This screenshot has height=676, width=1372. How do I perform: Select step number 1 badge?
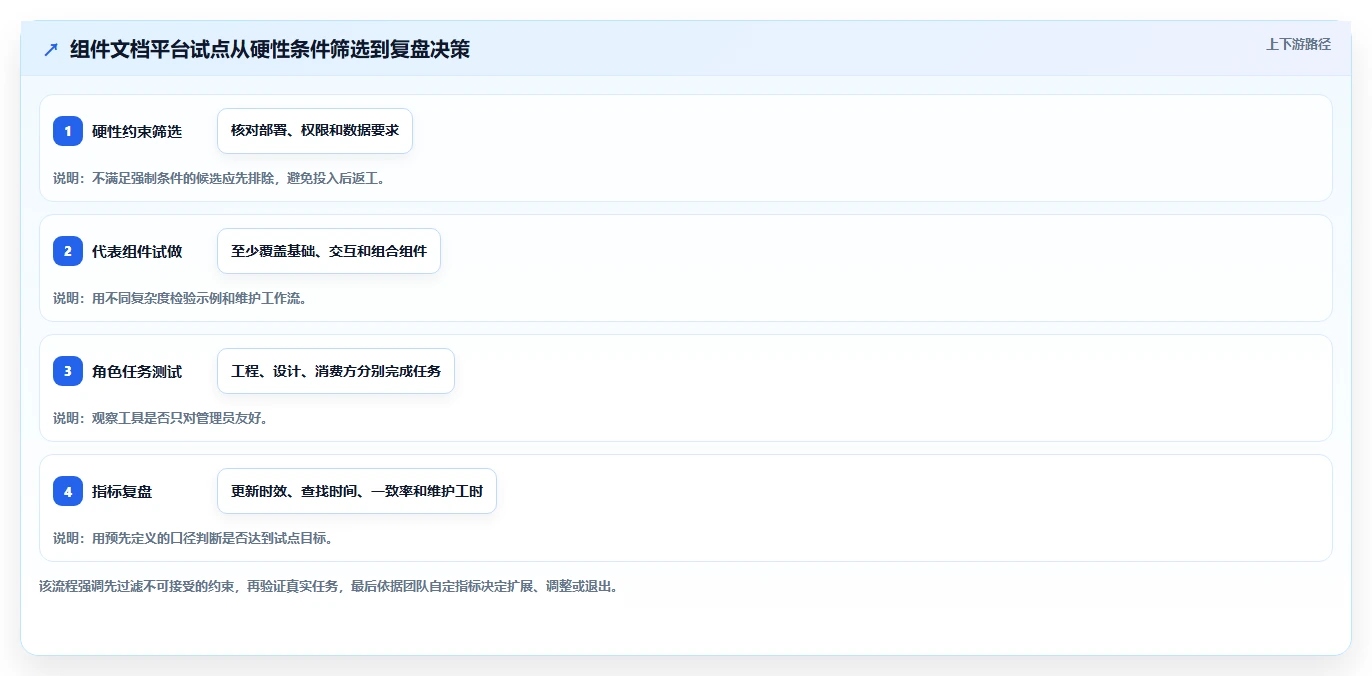[68, 131]
